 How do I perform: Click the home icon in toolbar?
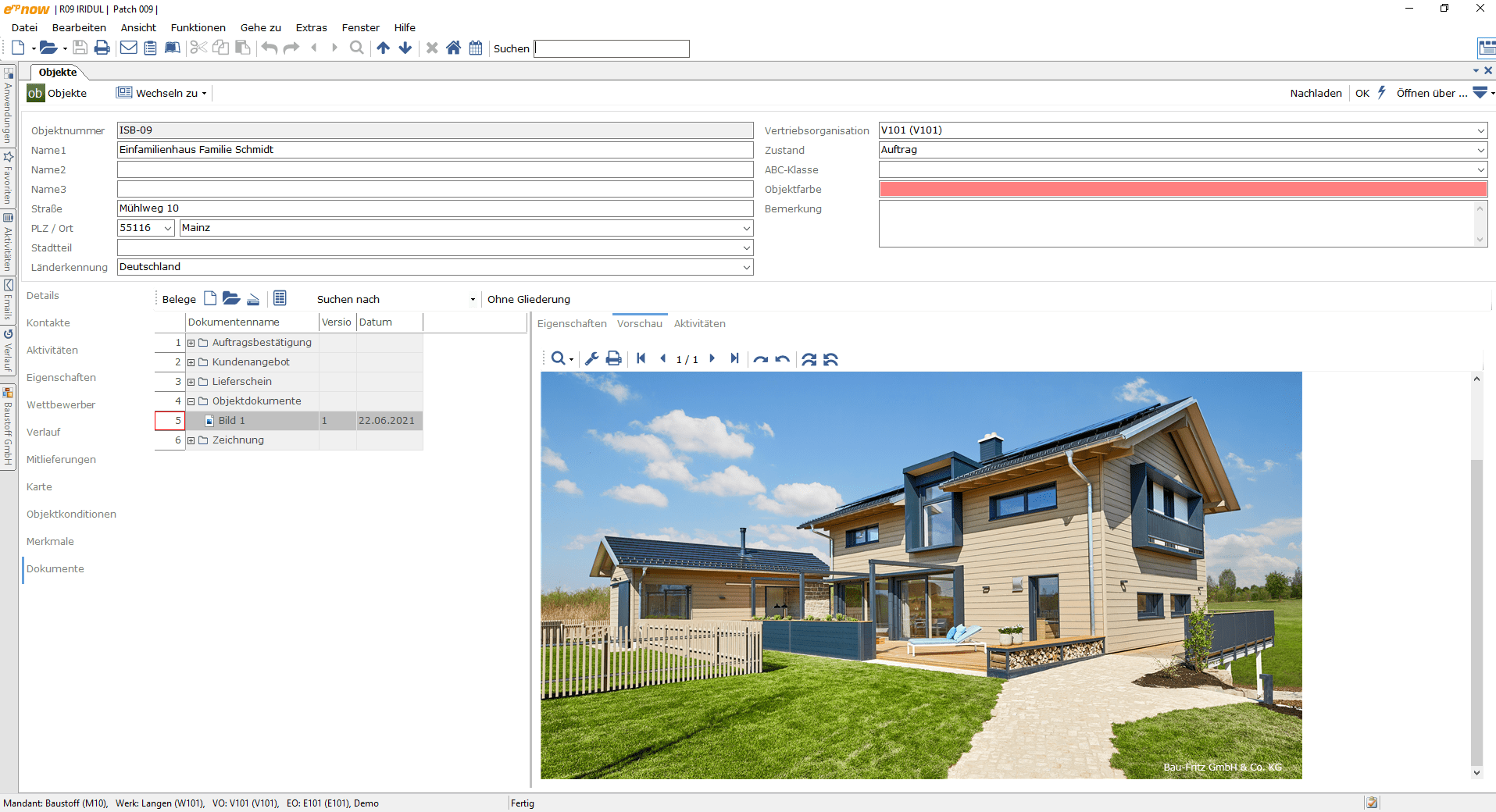click(x=453, y=48)
